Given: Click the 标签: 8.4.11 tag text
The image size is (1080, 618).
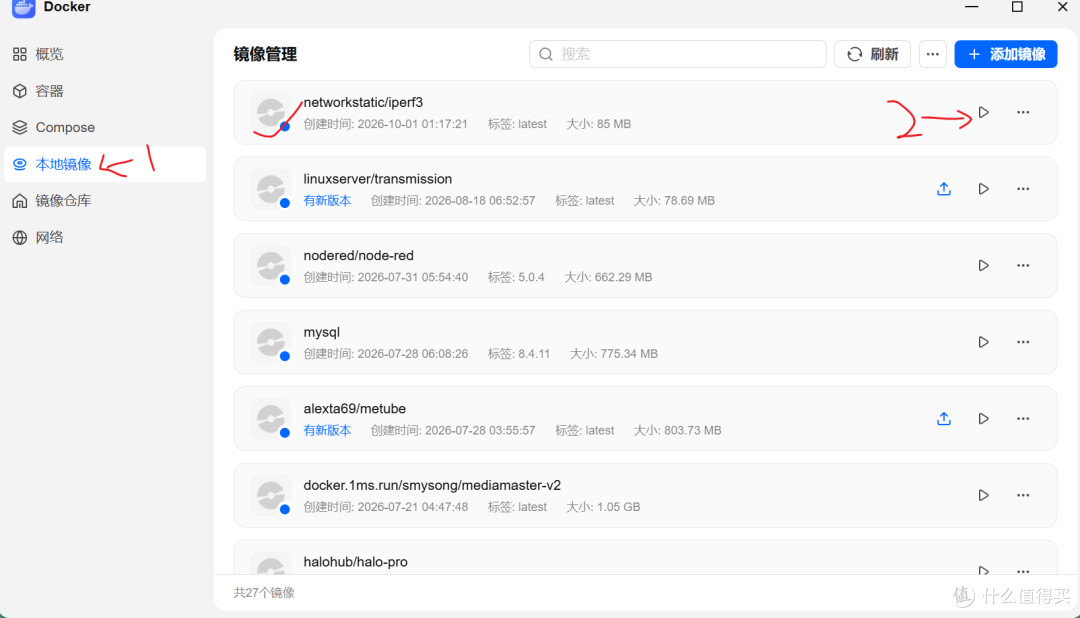Looking at the screenshot, I should click(x=519, y=353).
